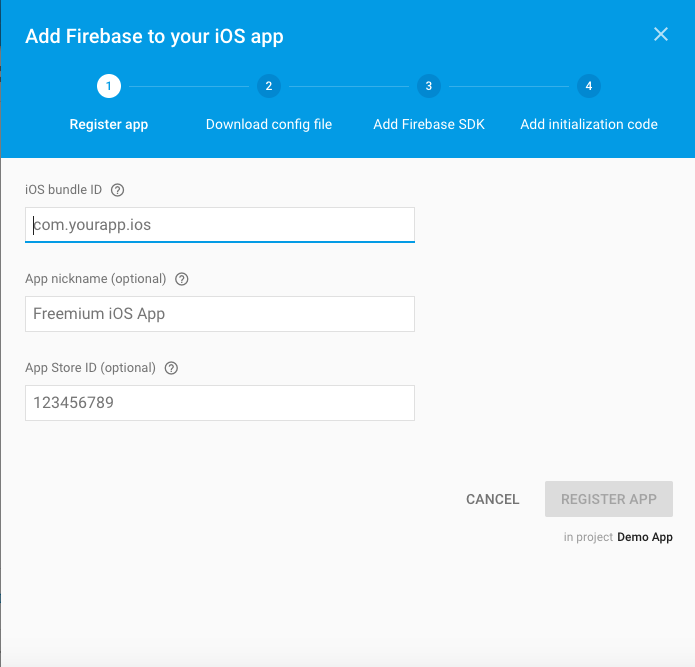This screenshot has width=695, height=667.
Task: Click into the App nickname field
Action: click(x=220, y=314)
